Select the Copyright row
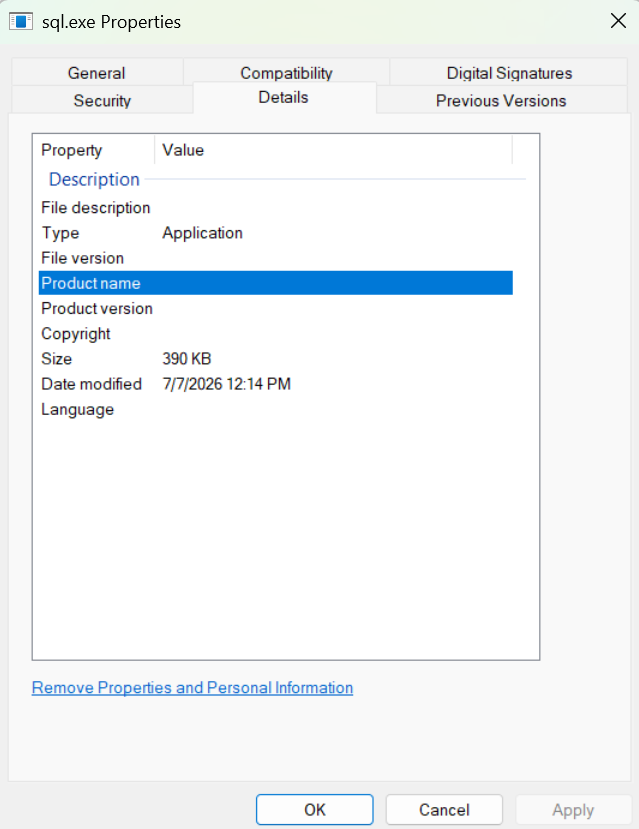639x829 pixels. (x=275, y=334)
